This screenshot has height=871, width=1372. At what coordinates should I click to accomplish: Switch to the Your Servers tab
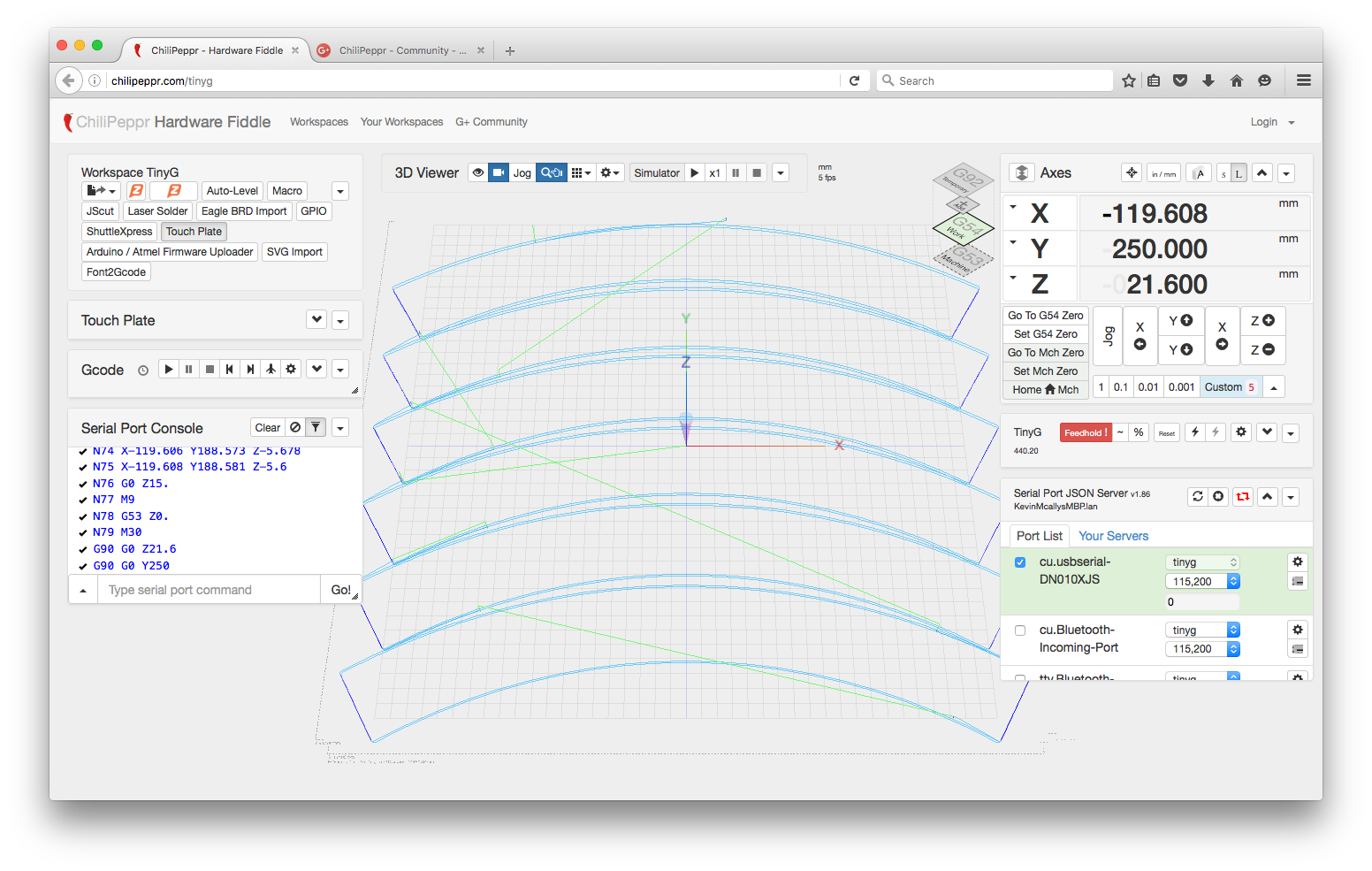(x=1113, y=536)
